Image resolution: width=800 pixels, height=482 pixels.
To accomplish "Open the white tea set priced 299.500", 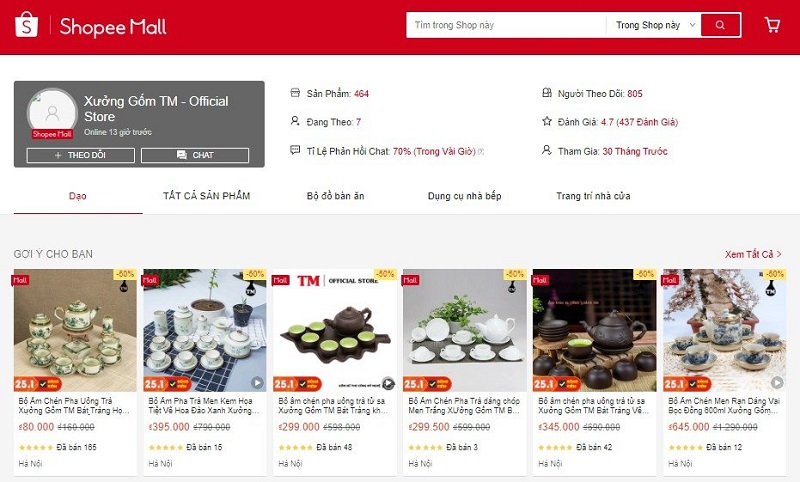I will click(x=465, y=331).
